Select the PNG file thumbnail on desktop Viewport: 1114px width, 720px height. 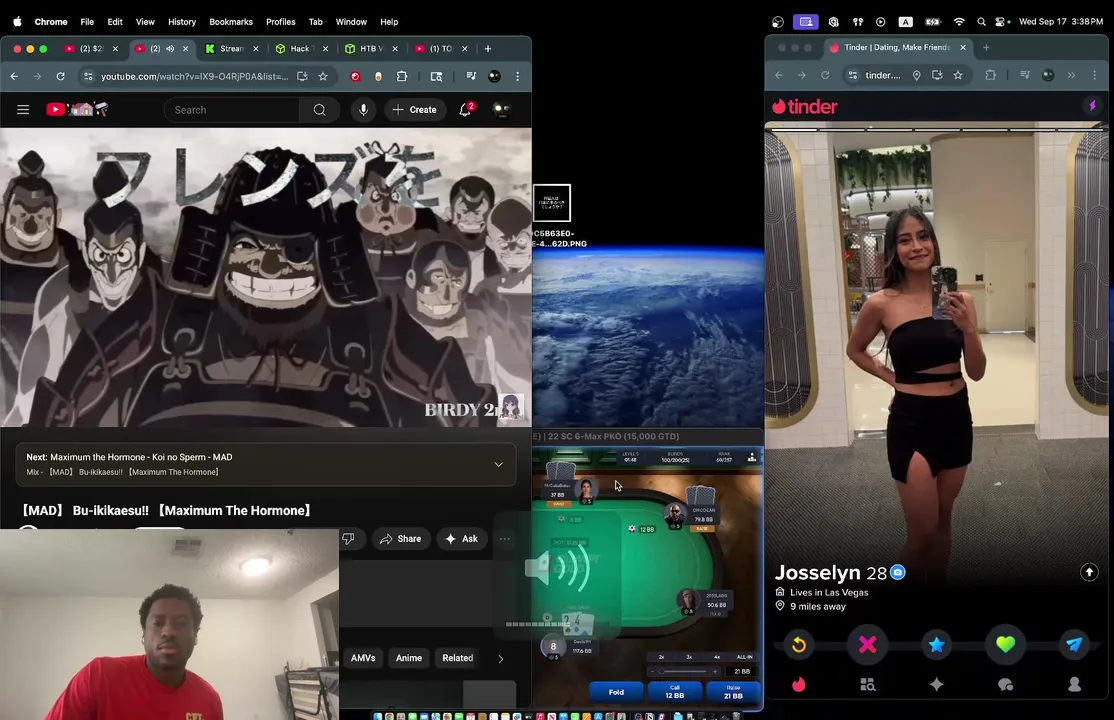(x=552, y=203)
